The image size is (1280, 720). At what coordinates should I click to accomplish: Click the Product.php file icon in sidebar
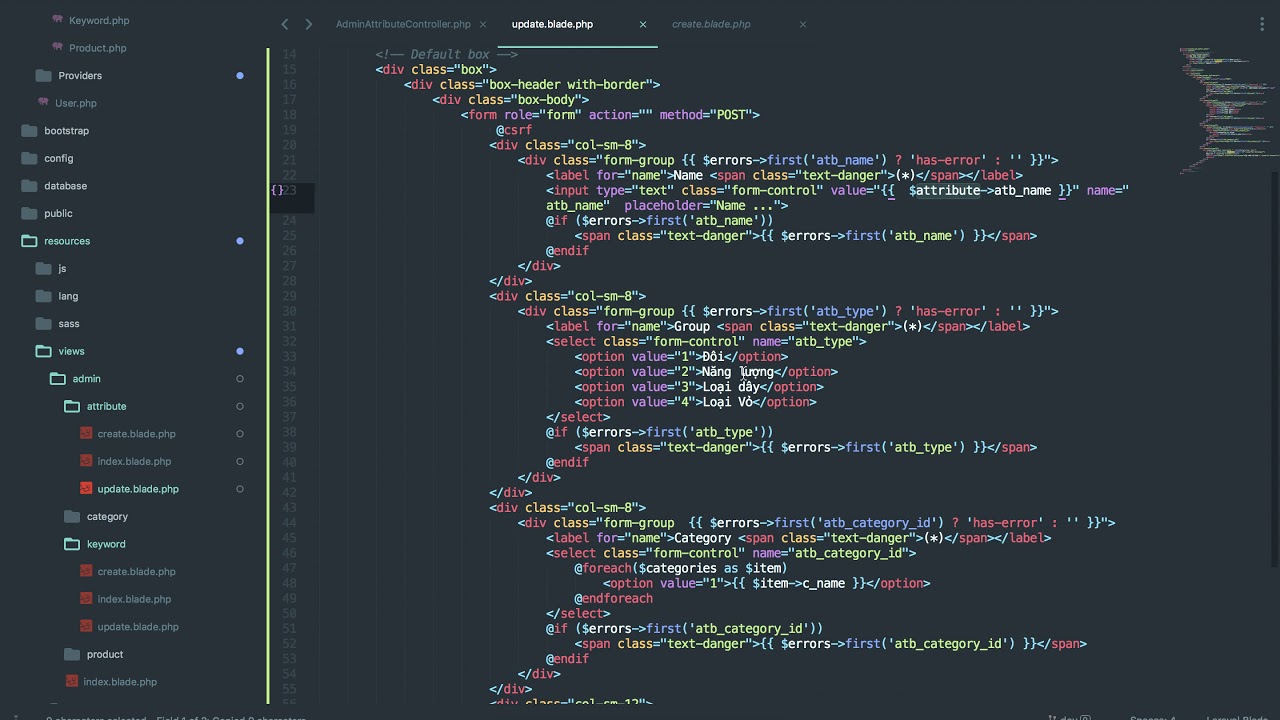[58, 48]
